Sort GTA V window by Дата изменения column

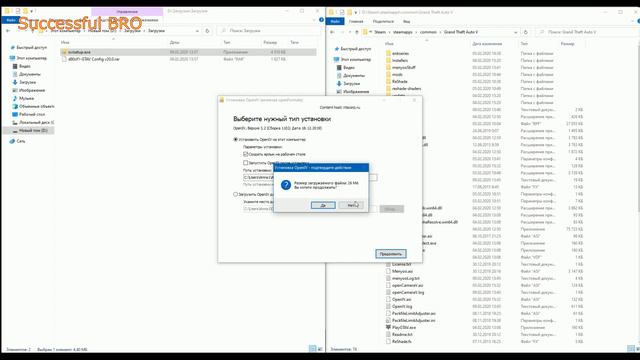tap(487, 43)
